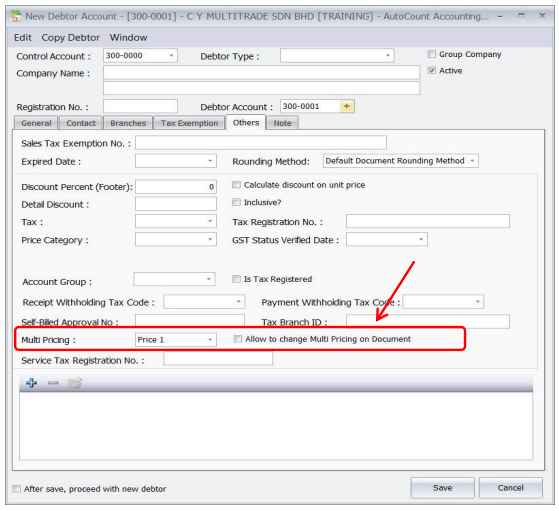Click the folder open icon in grid toolbar
The width and height of the screenshot is (559, 511).
tap(75, 383)
